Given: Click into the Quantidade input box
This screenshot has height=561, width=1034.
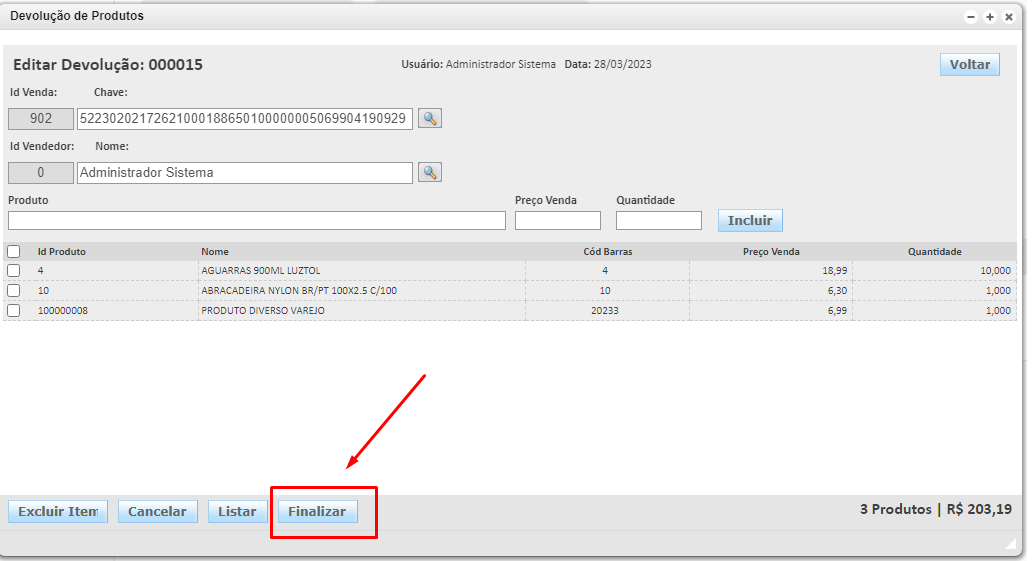Looking at the screenshot, I should pyautogui.click(x=658, y=221).
